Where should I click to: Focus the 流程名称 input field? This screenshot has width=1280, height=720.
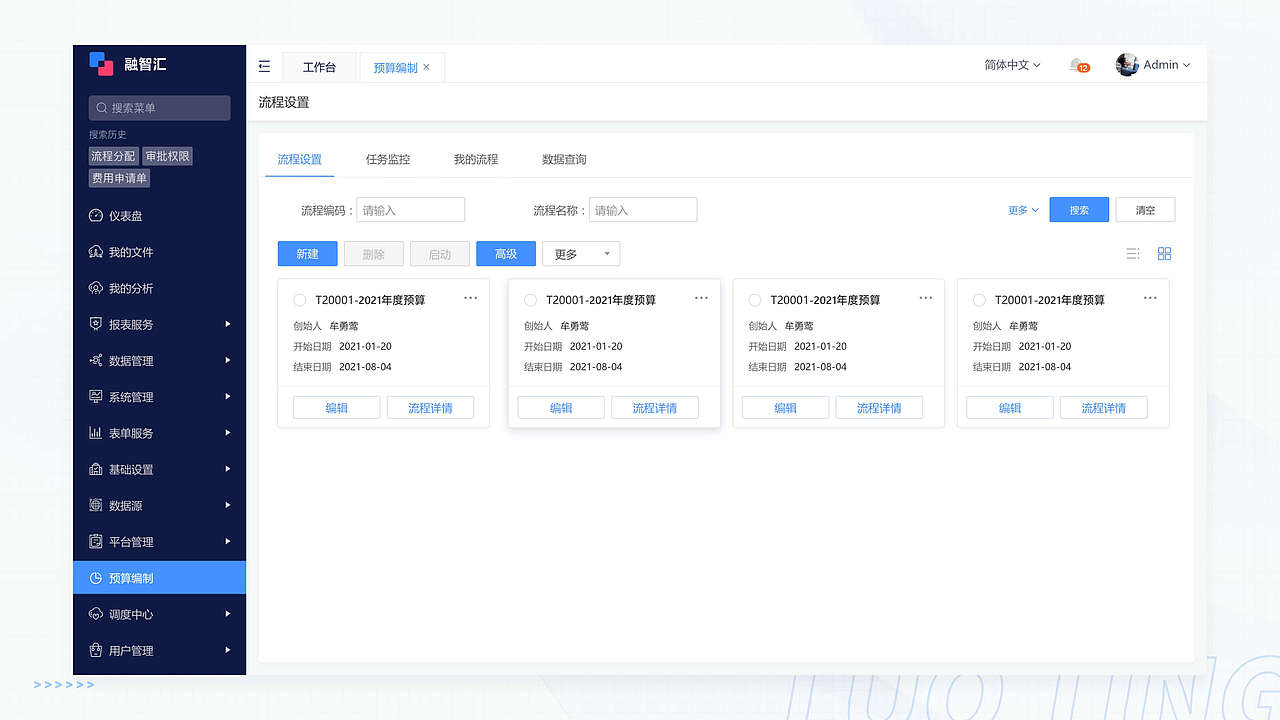tap(643, 210)
